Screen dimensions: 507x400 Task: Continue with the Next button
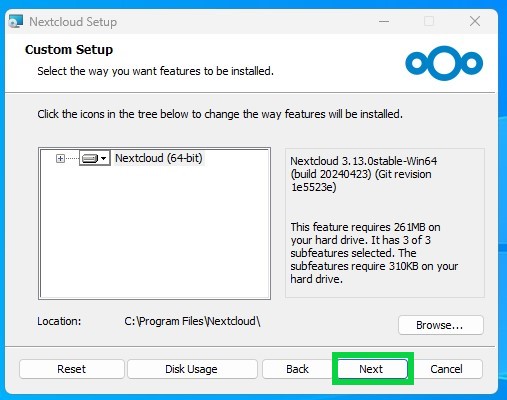[372, 369]
